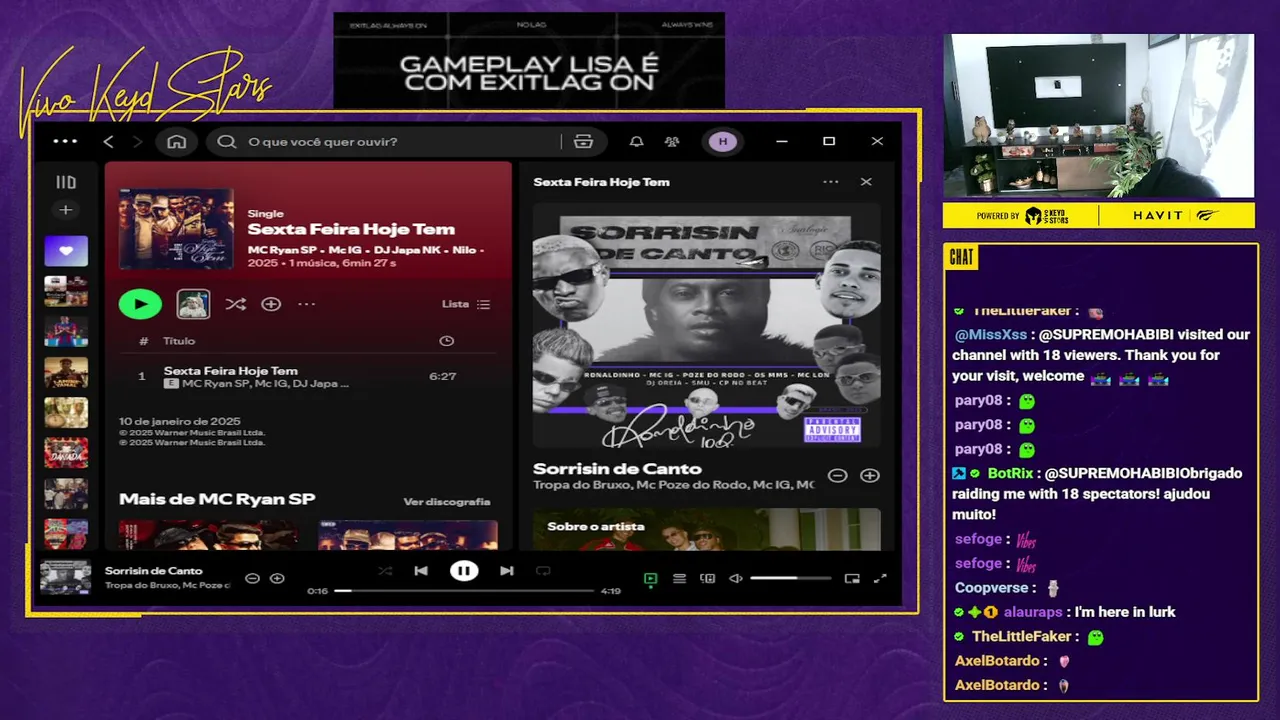The image size is (1280, 720).
Task: Click the EXITLAG ON banner ad
Action: [x=529, y=60]
